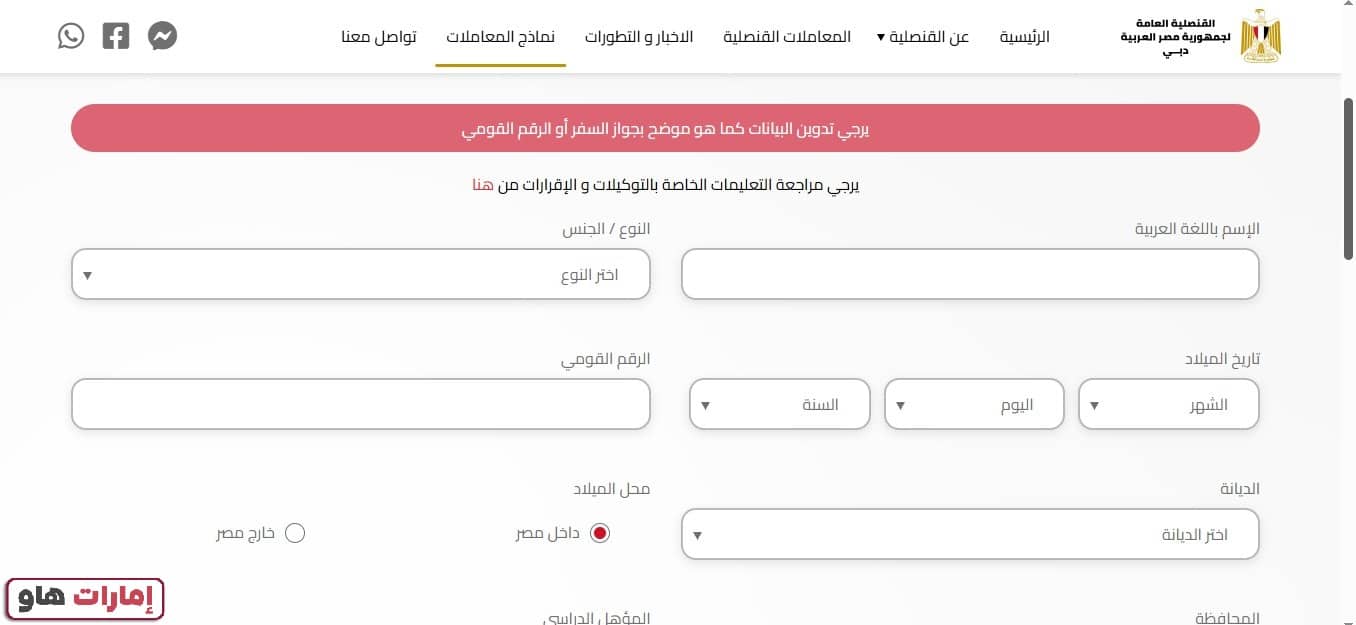Open WhatsApp contact icon
This screenshot has height=625, width=1356.
pos(70,35)
